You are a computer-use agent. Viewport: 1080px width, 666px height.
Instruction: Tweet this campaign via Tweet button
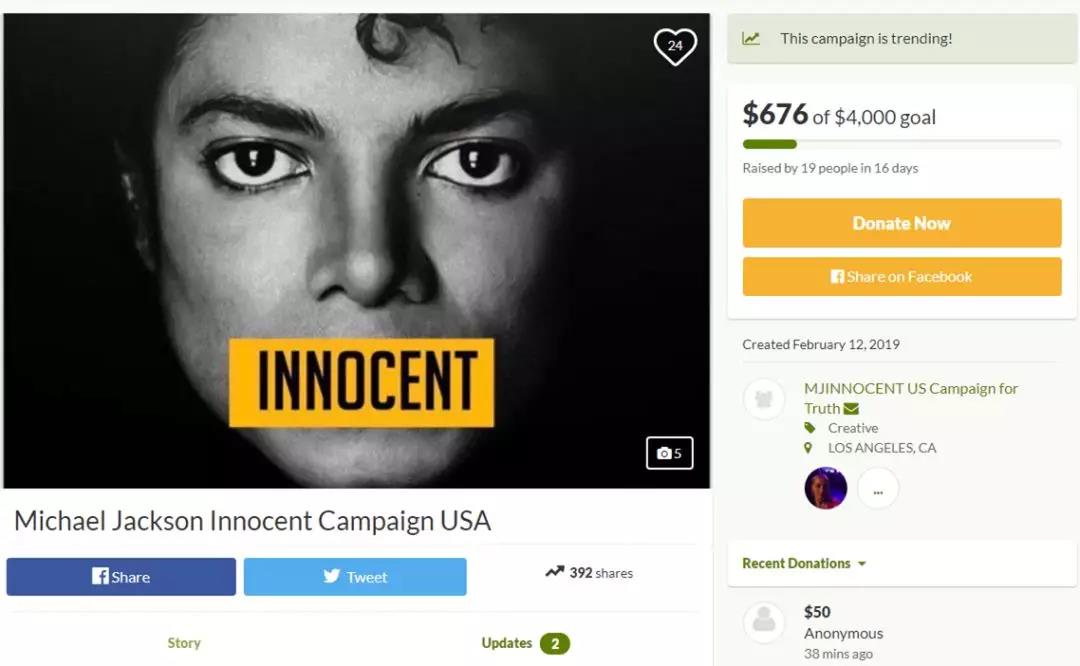click(x=355, y=577)
